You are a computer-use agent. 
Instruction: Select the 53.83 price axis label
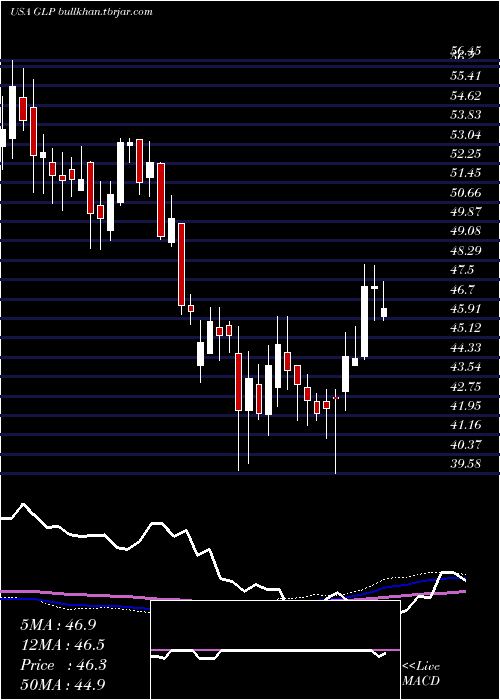click(x=466, y=115)
